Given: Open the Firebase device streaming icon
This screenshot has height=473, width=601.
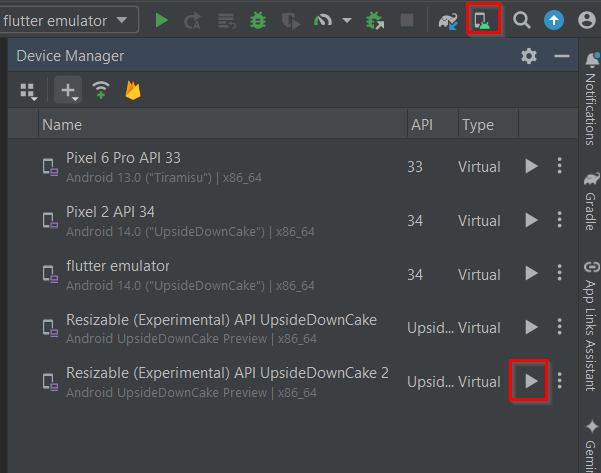Looking at the screenshot, I should (x=133, y=90).
